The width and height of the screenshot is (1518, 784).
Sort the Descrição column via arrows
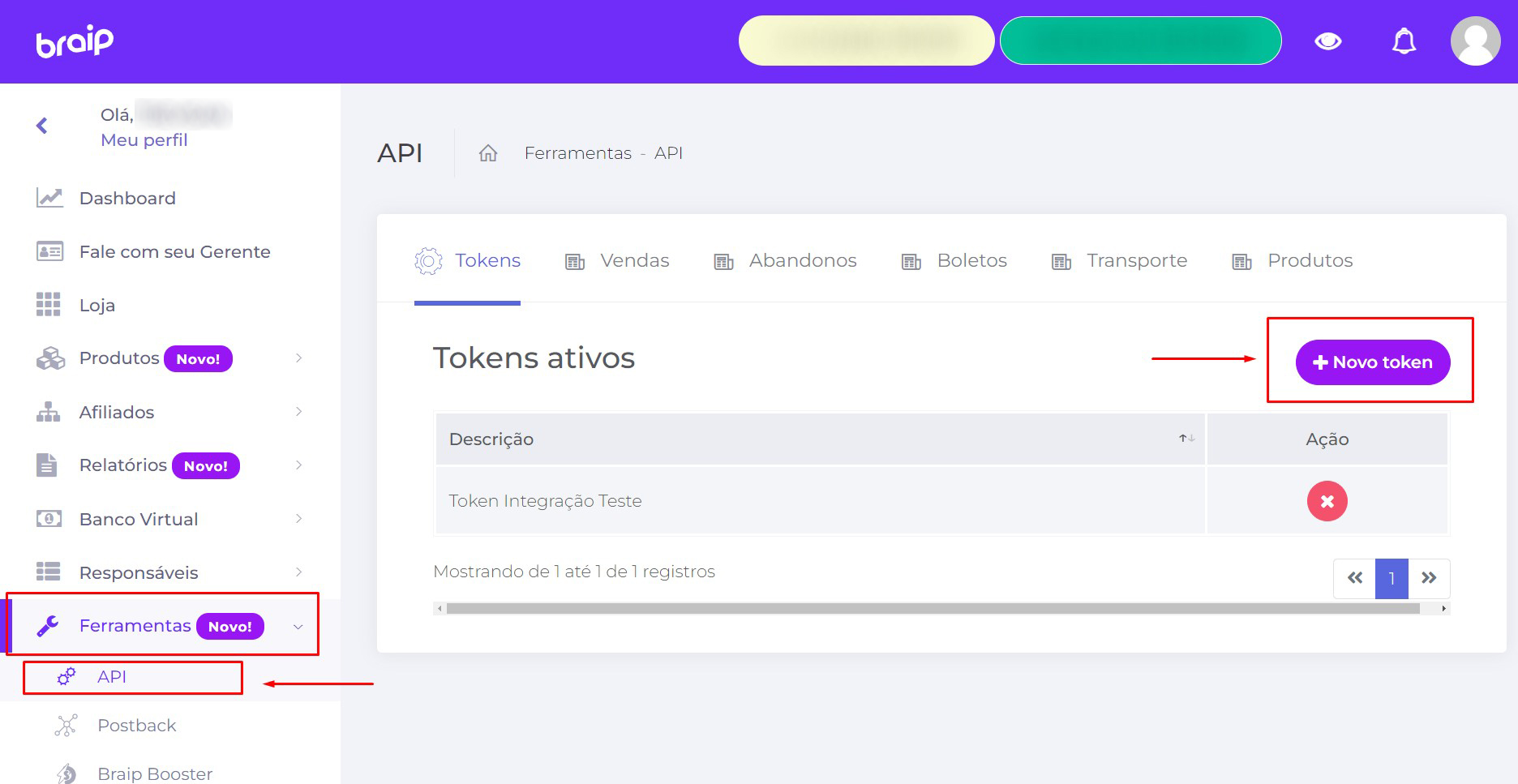point(1186,439)
